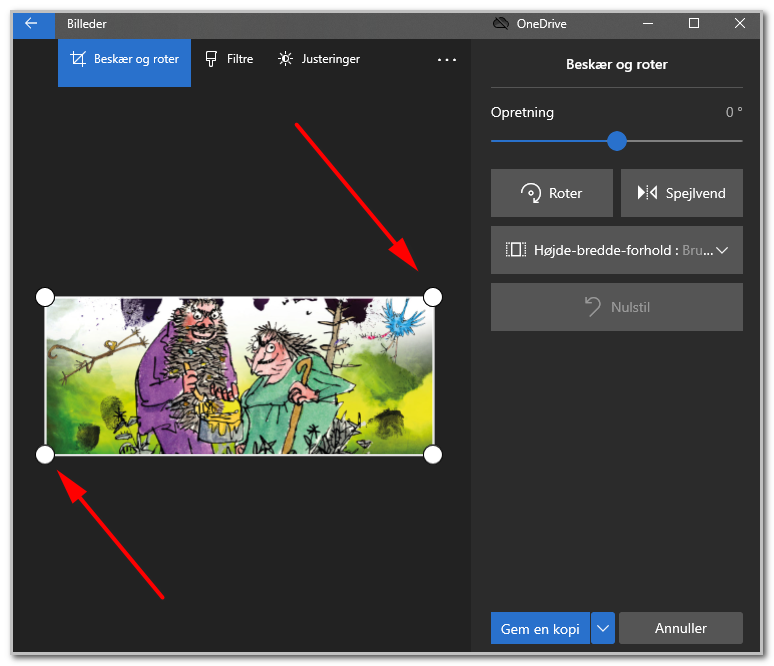Expand the Højde-bredde-forhold dropdown
This screenshot has height=666, width=774.
coord(617,250)
